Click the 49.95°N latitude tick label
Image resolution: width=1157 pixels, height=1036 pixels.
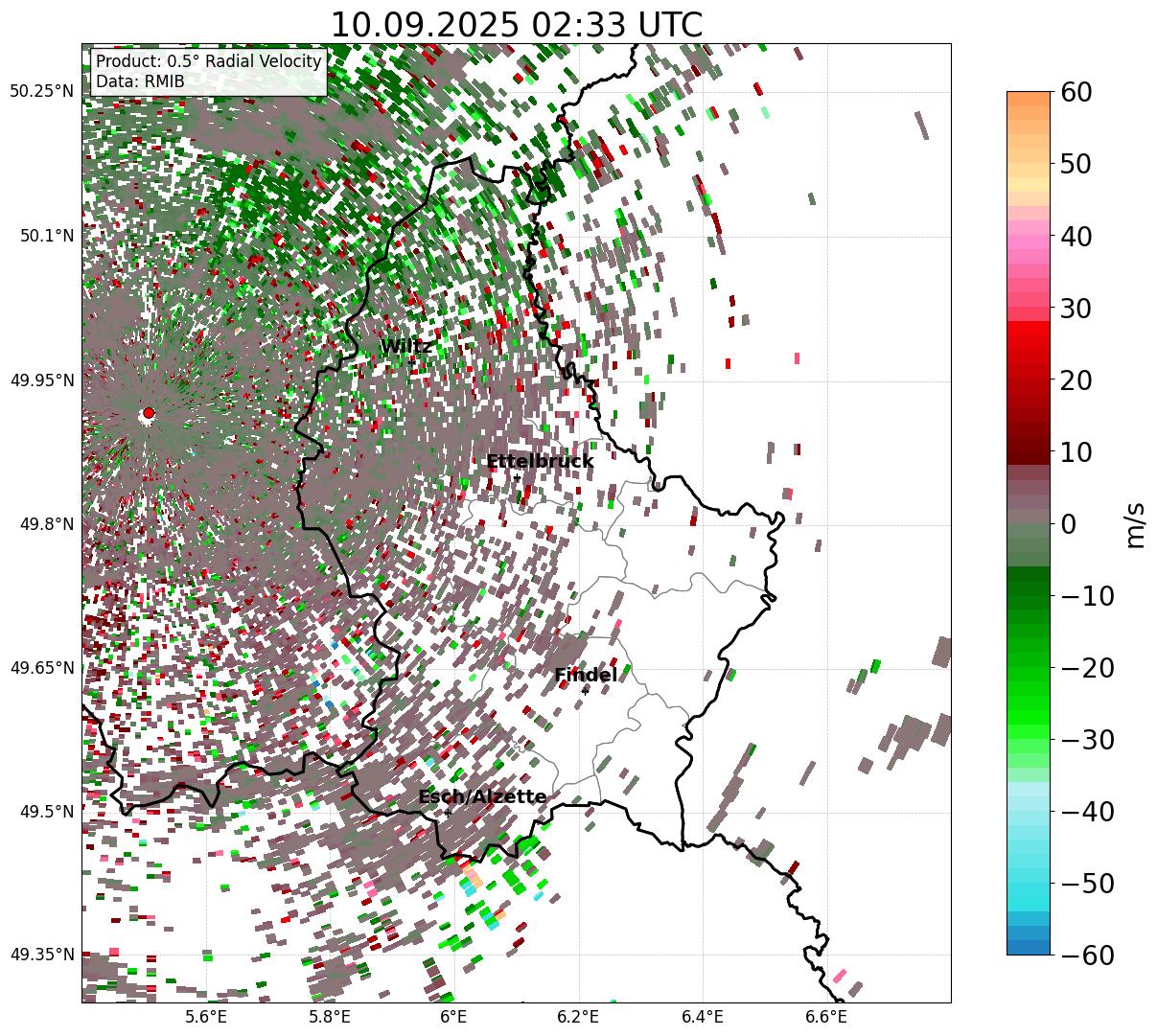click(41, 380)
